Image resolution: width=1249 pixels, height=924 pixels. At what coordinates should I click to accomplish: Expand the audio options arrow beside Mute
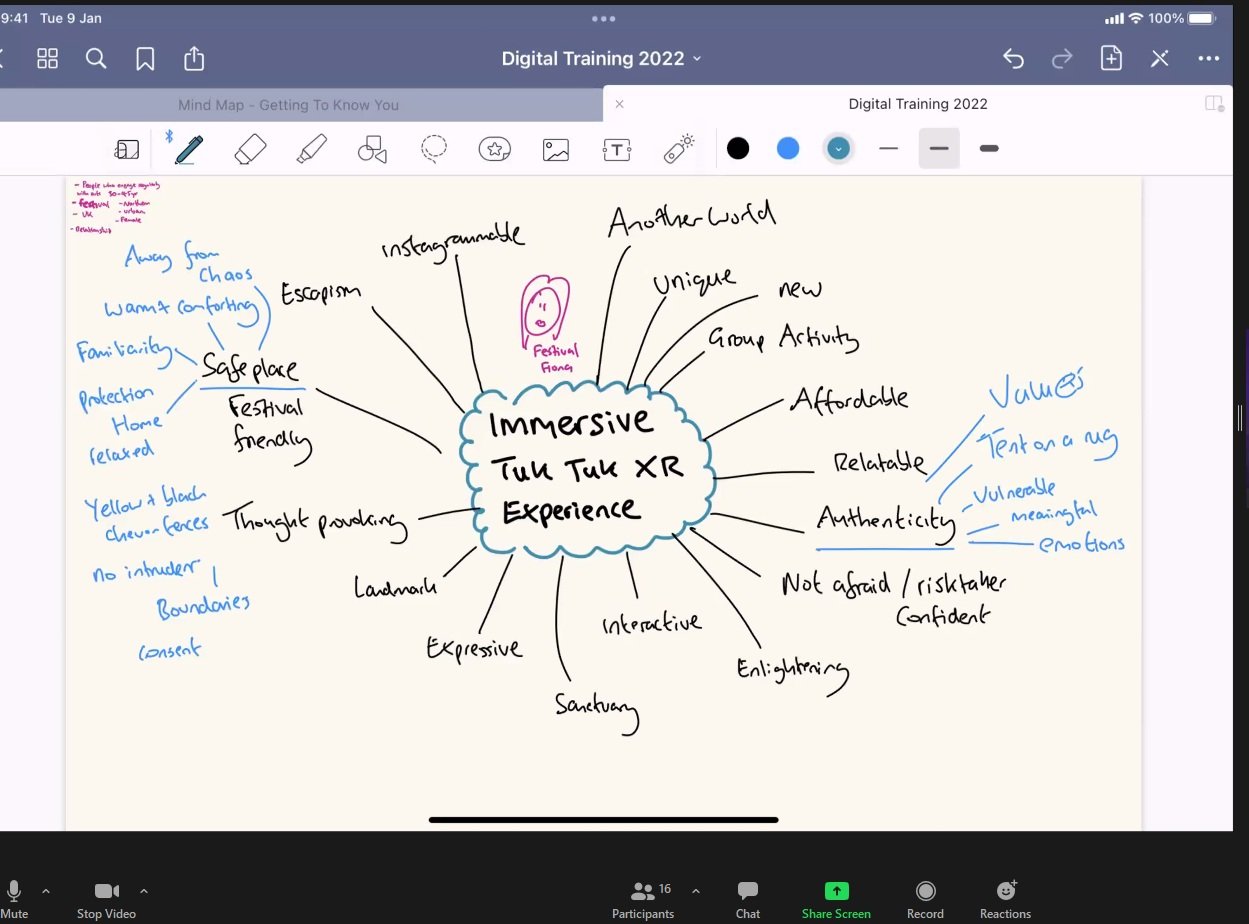click(45, 890)
